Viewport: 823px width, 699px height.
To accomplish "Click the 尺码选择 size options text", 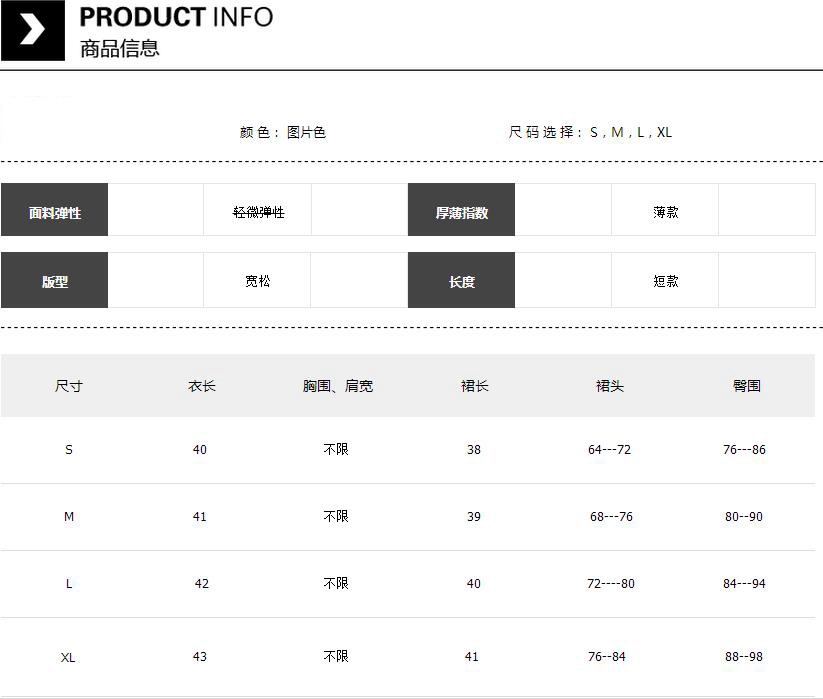I will click(590, 132).
